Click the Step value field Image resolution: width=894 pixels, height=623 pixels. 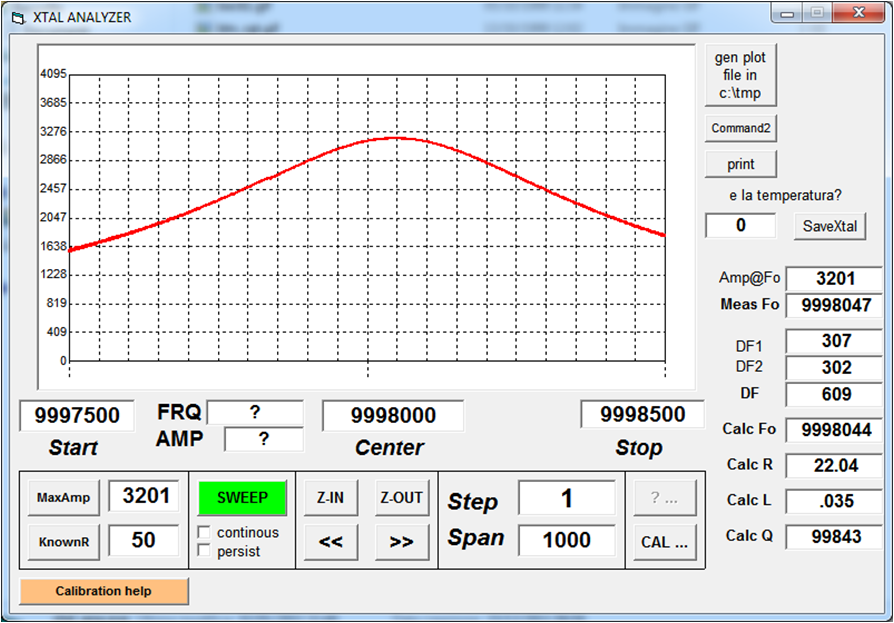click(x=567, y=498)
